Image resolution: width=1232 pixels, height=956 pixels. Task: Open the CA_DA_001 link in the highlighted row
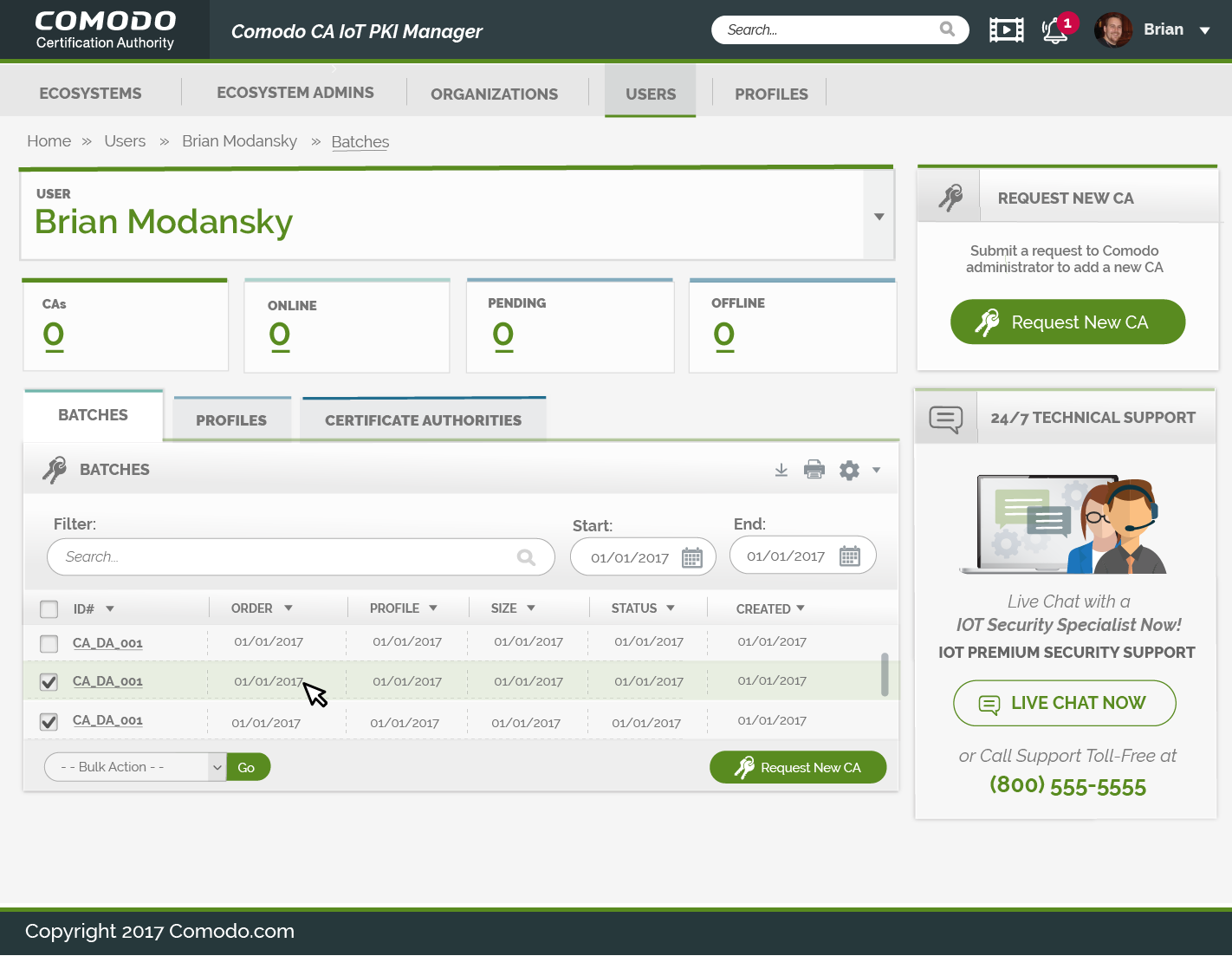click(x=107, y=681)
